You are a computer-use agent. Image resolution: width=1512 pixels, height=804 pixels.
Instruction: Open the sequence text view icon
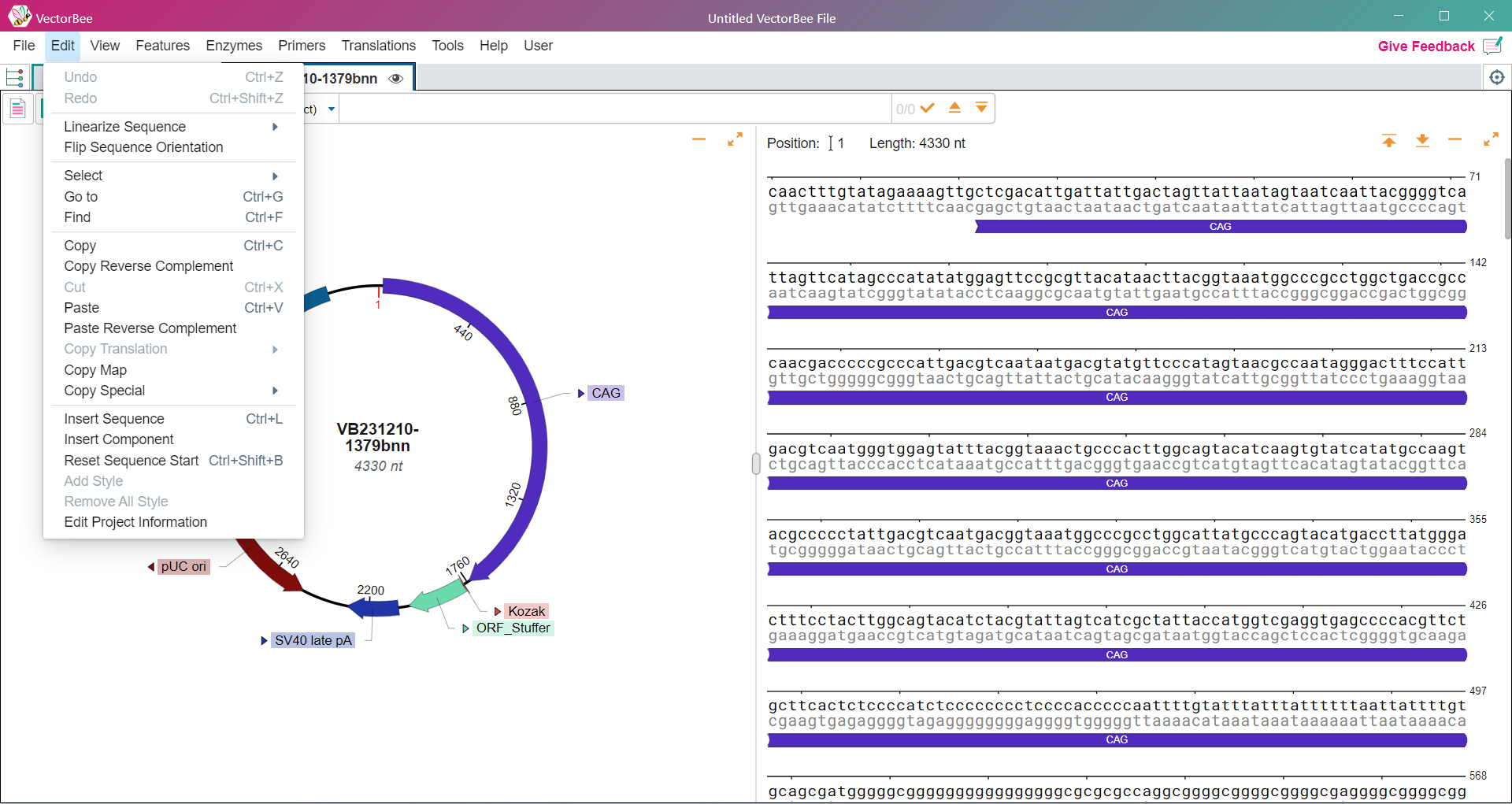click(17, 109)
